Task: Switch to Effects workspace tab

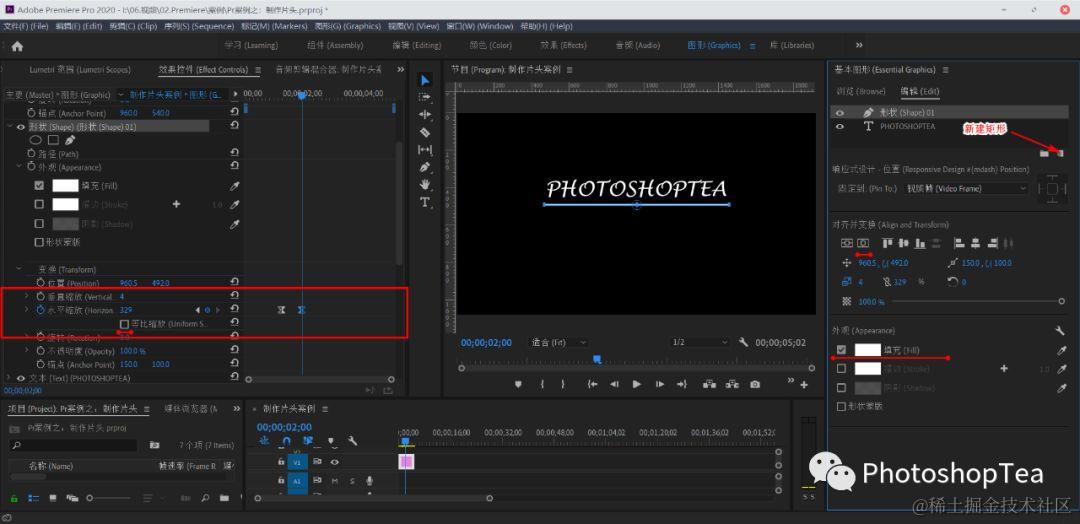Action: [x=563, y=45]
